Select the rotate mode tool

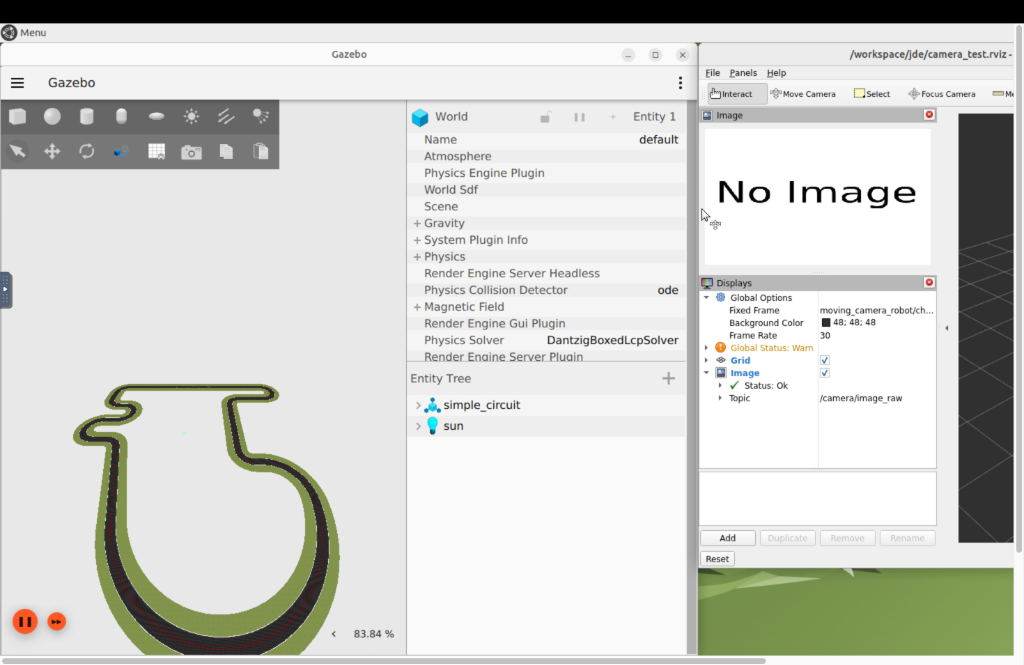(87, 152)
